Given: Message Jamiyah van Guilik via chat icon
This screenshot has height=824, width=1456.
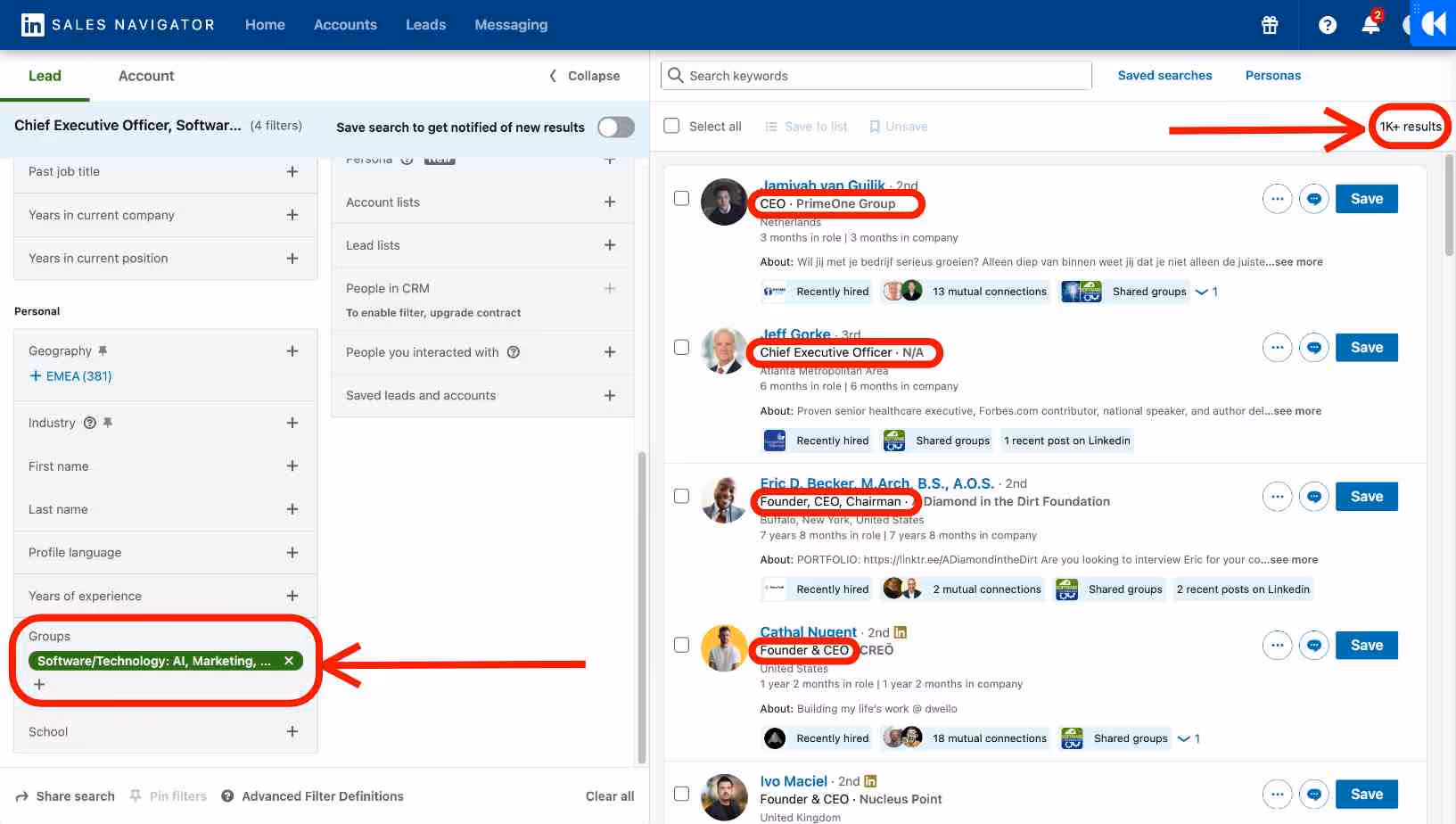Looking at the screenshot, I should (x=1314, y=199).
